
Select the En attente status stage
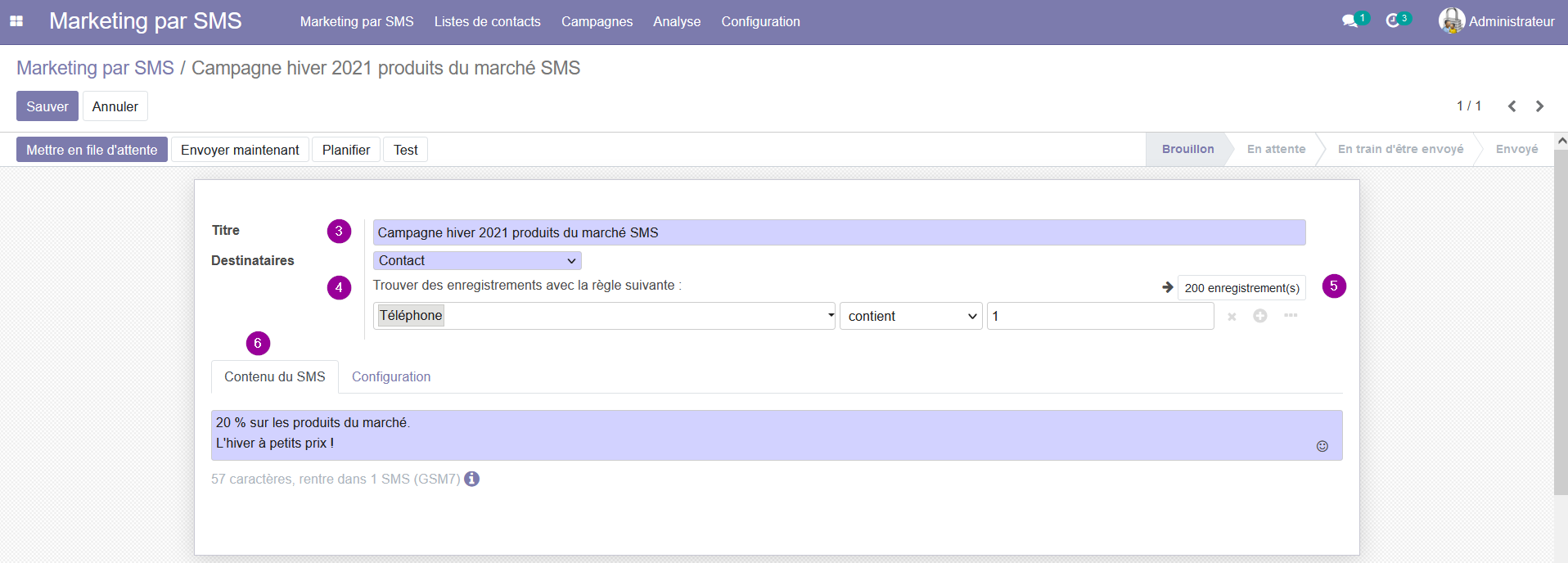tap(1276, 149)
